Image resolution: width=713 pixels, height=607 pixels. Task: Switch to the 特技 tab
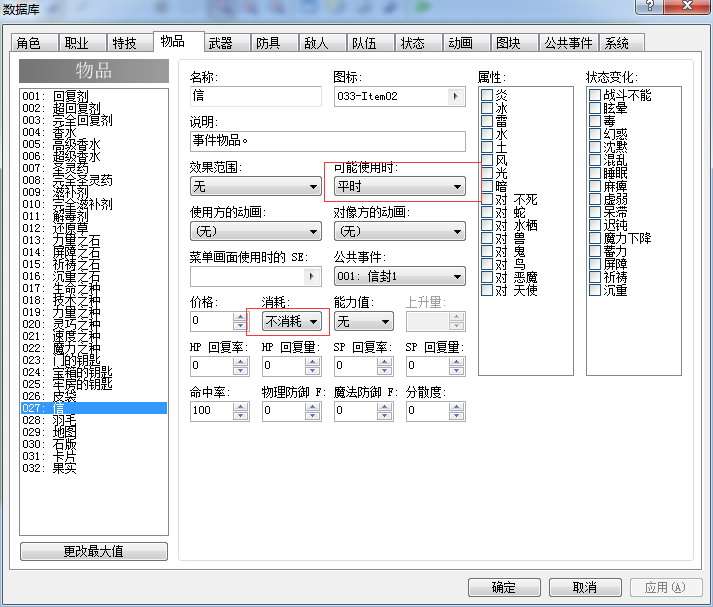[130, 43]
